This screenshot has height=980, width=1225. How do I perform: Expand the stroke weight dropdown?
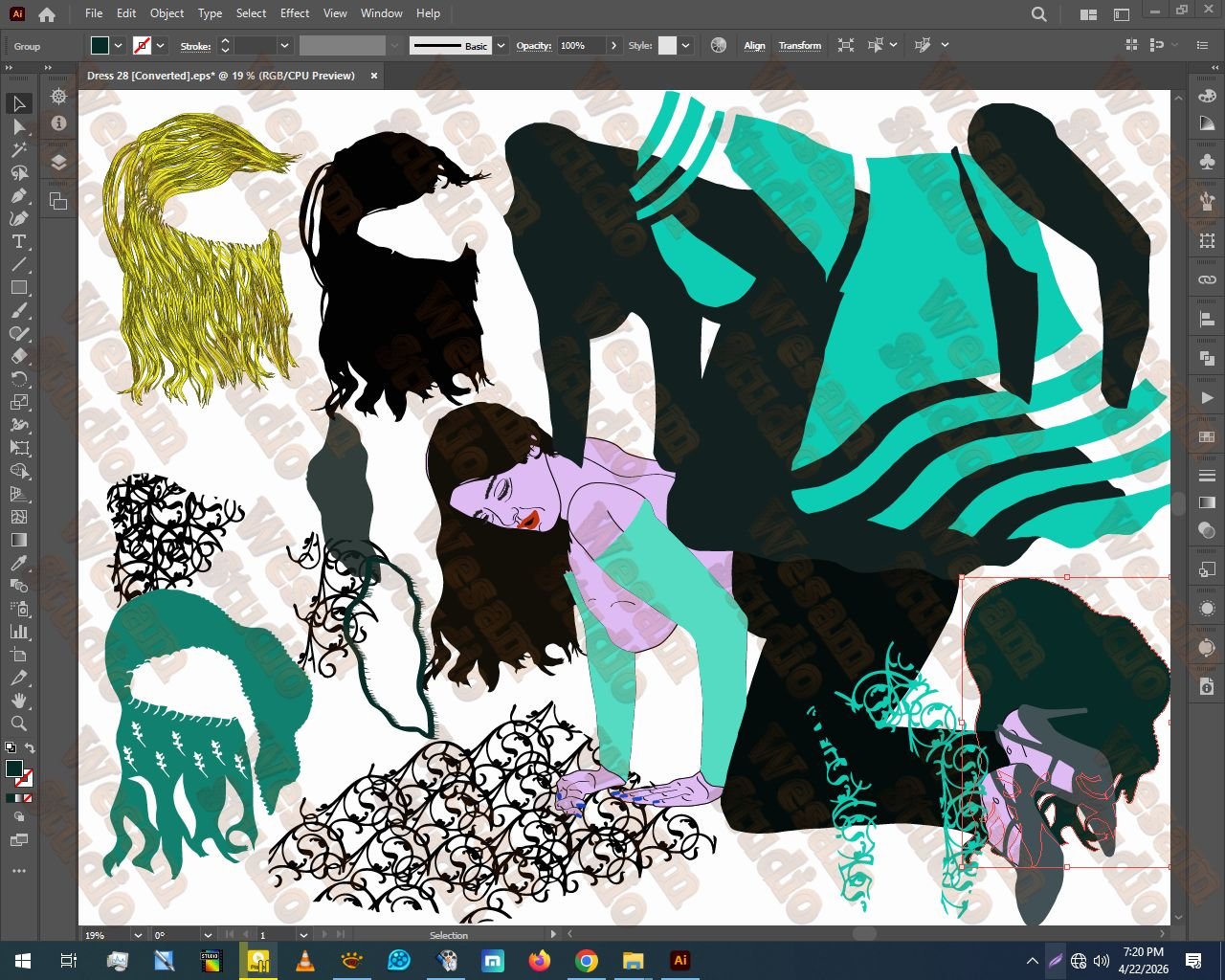[x=284, y=45]
